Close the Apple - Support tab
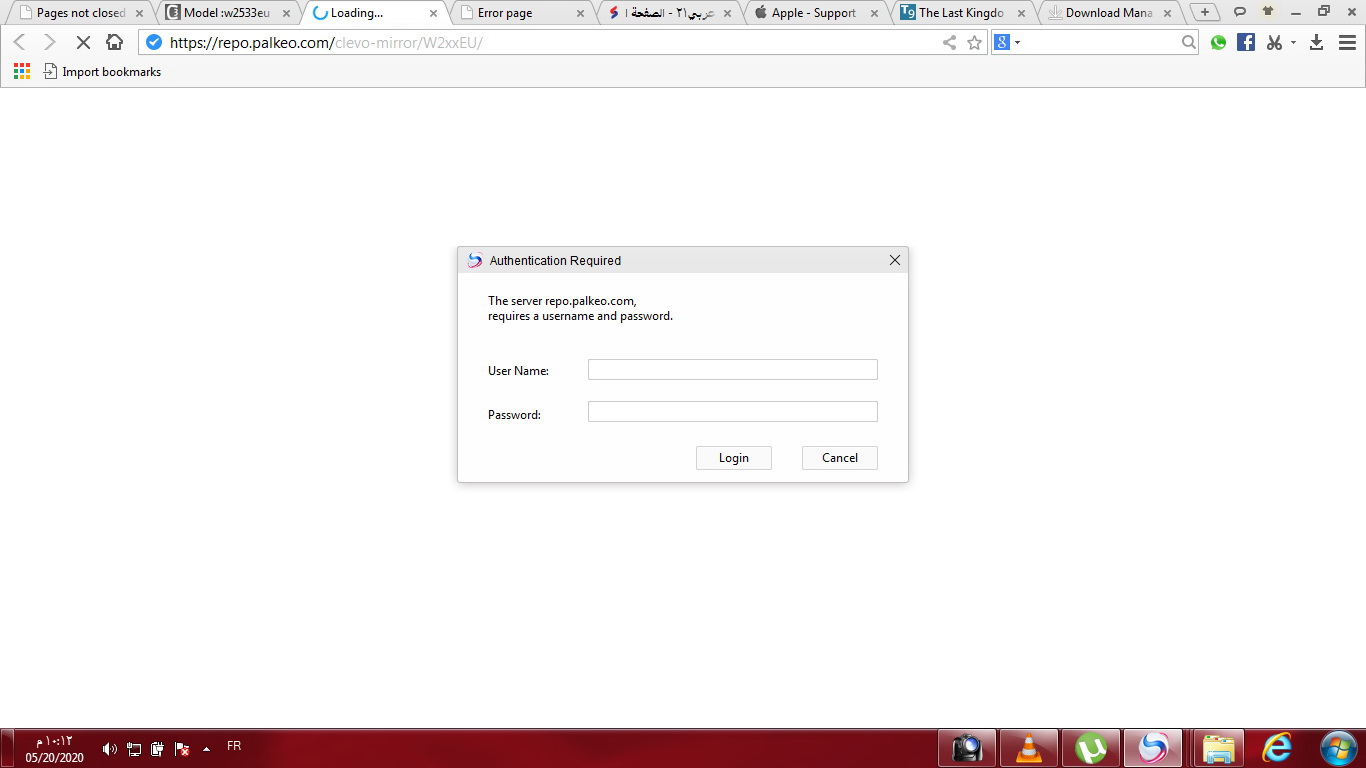This screenshot has height=768, width=1366. [874, 13]
